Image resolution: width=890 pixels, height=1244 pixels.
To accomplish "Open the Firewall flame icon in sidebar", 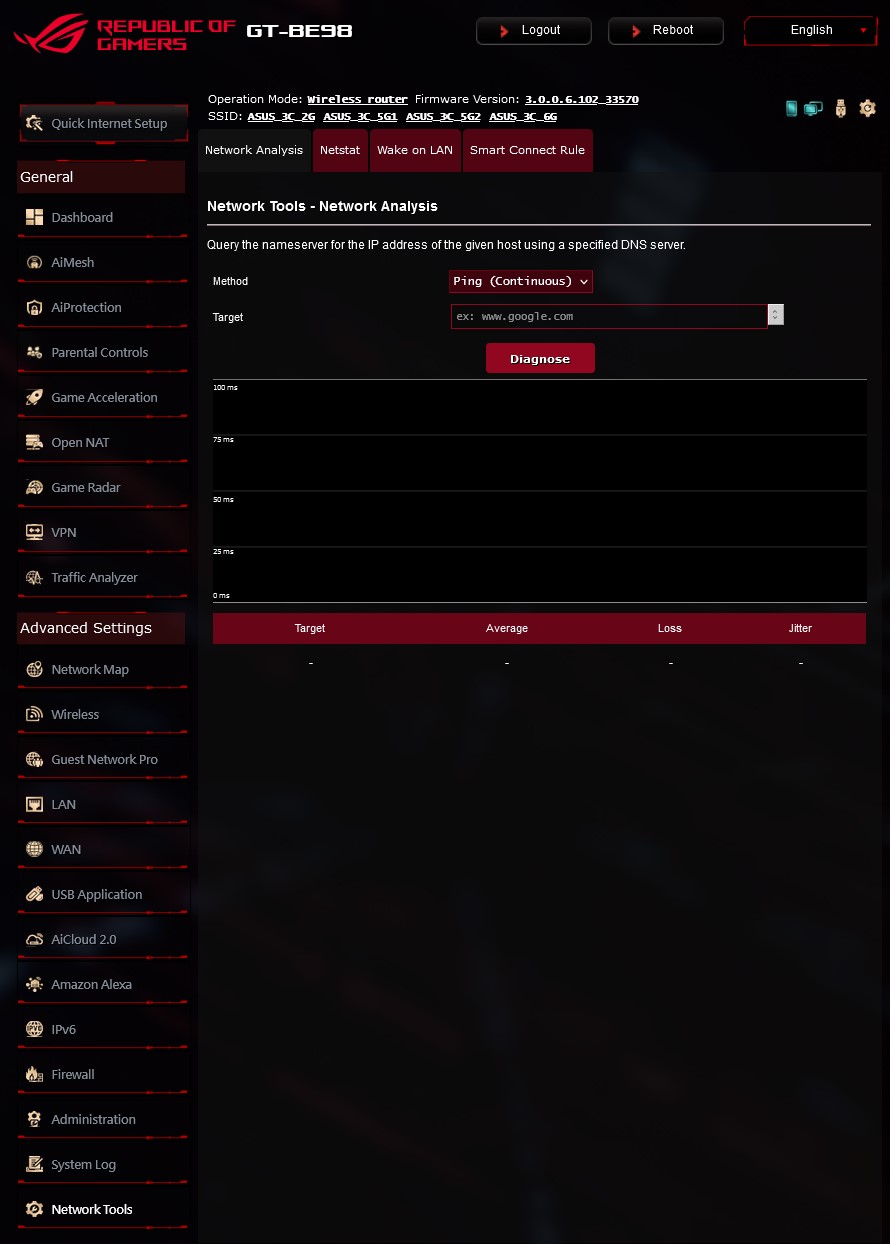I will [x=34, y=1074].
